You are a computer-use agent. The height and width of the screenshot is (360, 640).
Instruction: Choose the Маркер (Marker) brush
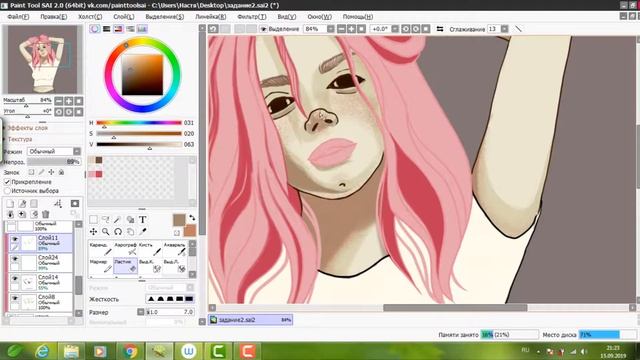click(x=100, y=266)
